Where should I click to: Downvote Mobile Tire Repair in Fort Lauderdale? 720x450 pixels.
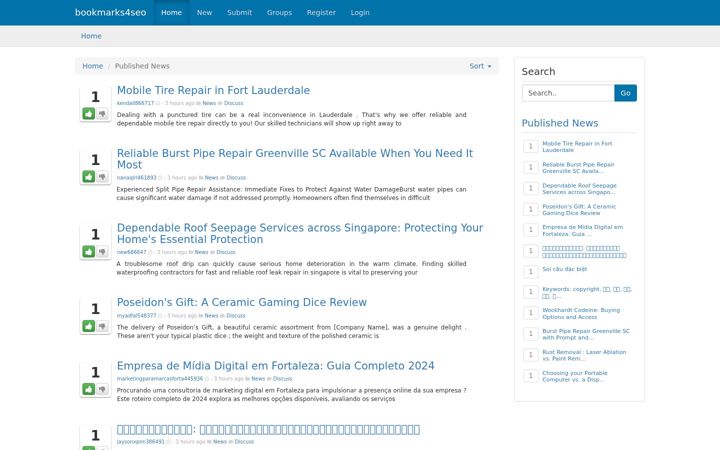pos(102,113)
